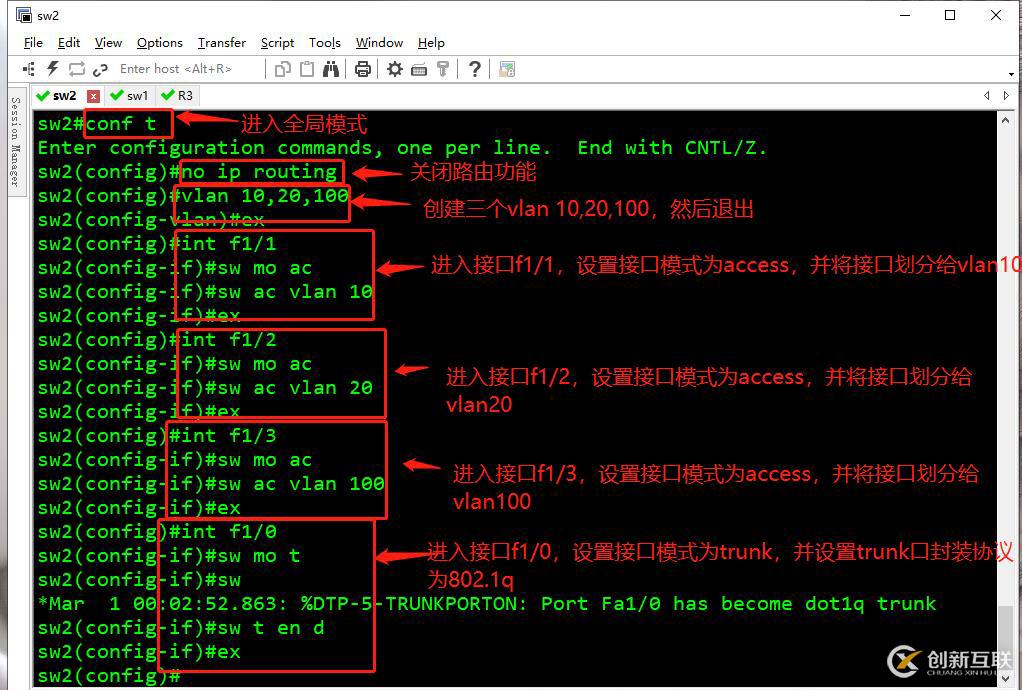Open the Transfer menu
The height and width of the screenshot is (690, 1022).
point(222,42)
